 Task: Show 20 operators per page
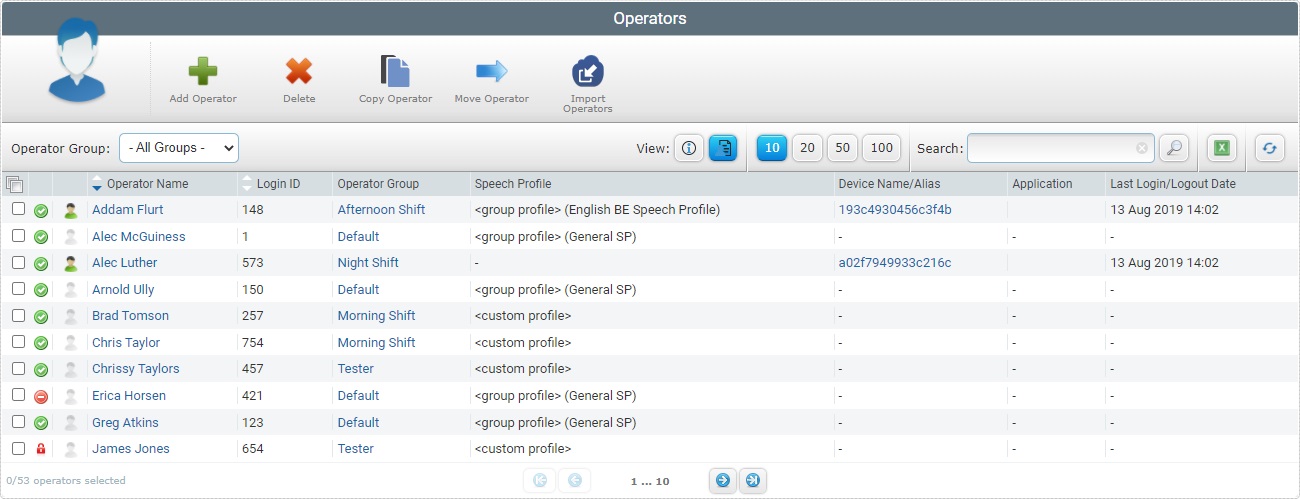pyautogui.click(x=807, y=148)
